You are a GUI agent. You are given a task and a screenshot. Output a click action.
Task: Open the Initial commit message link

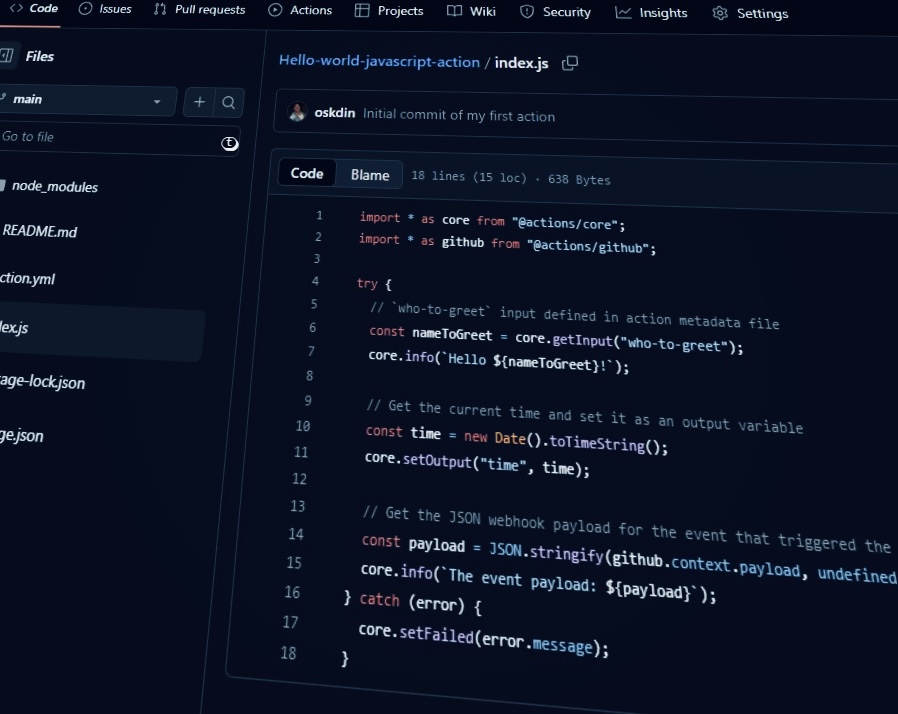[x=458, y=116]
